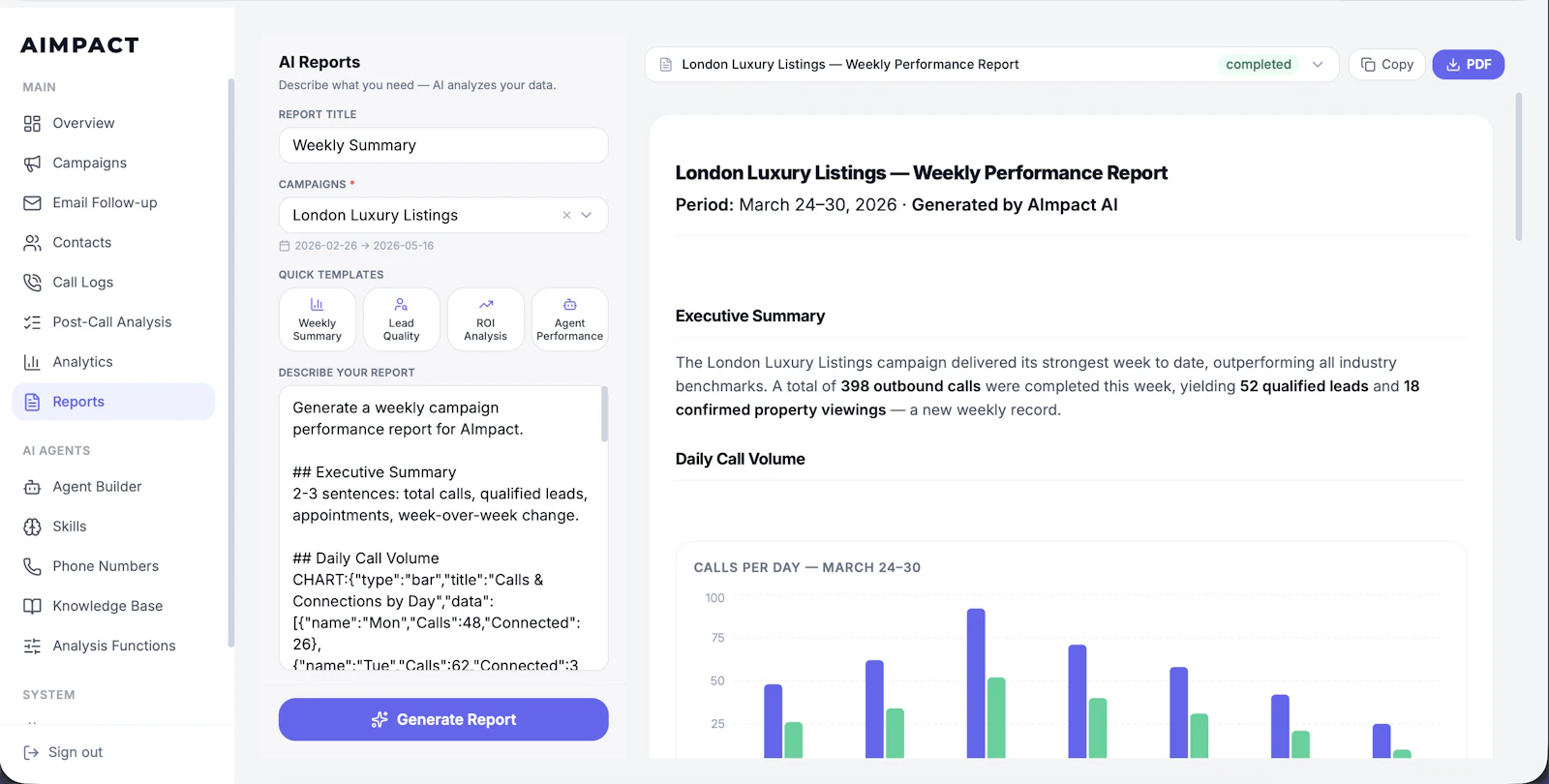
Task: Select the Weekly Summary quick template
Action: [318, 319]
